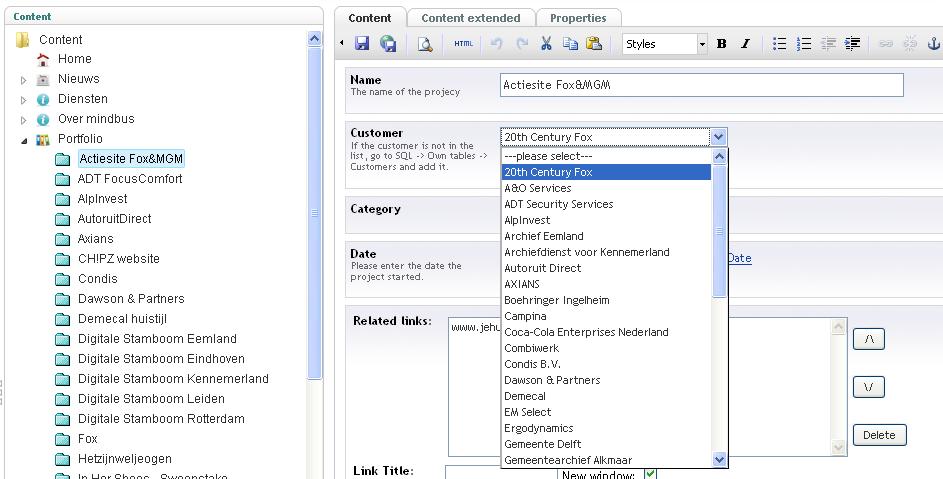This screenshot has height=479, width=943.
Task: Select 'Dawson & Partners' customer option
Action: 606,380
